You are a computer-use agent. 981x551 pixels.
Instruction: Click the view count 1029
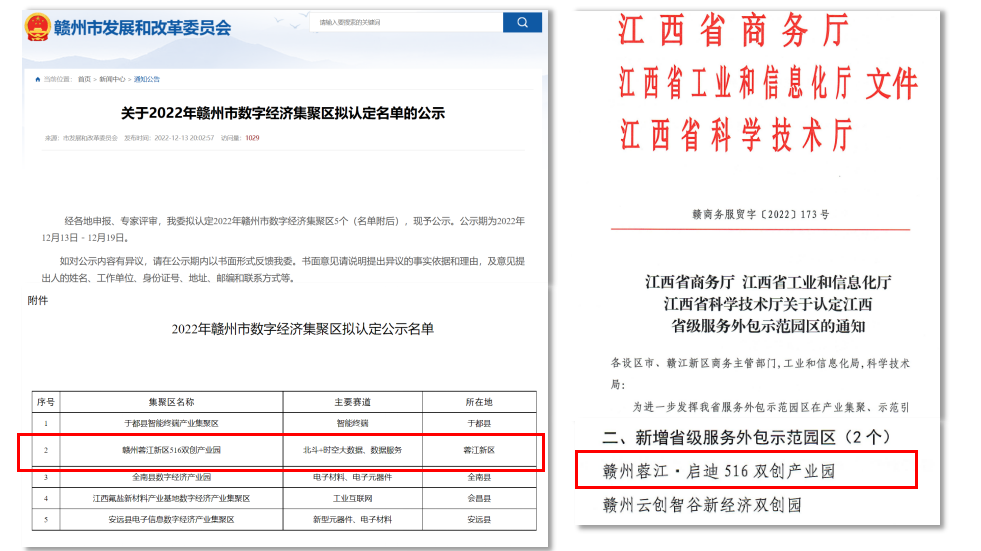tap(252, 138)
